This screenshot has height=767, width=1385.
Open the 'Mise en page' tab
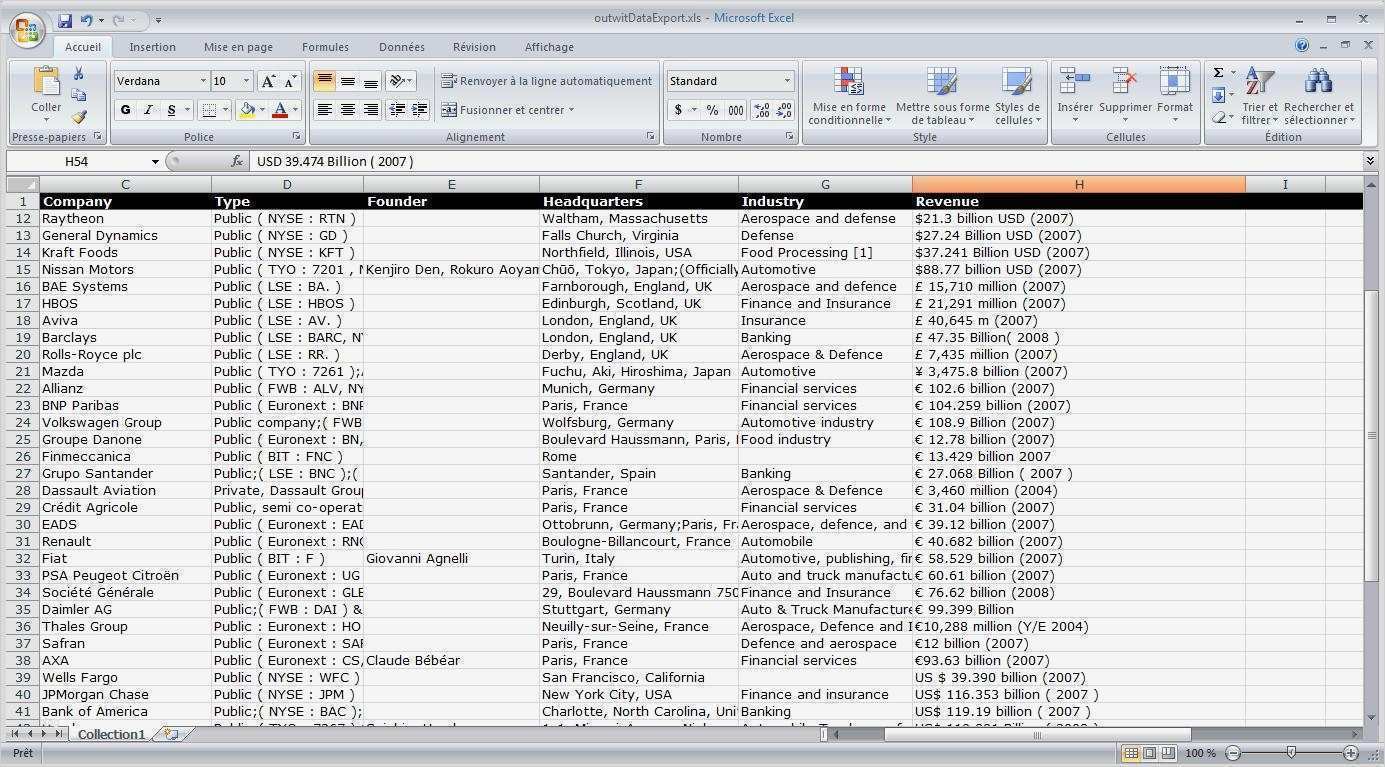238,47
